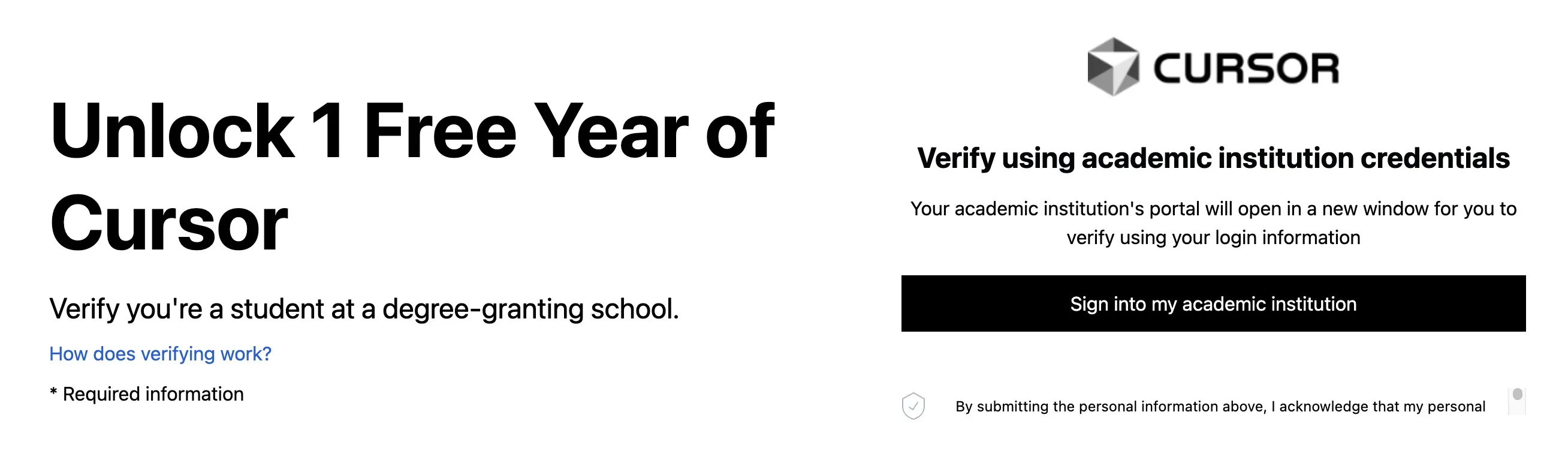Click 'Verify using academic institution credentials' heading

(1213, 158)
